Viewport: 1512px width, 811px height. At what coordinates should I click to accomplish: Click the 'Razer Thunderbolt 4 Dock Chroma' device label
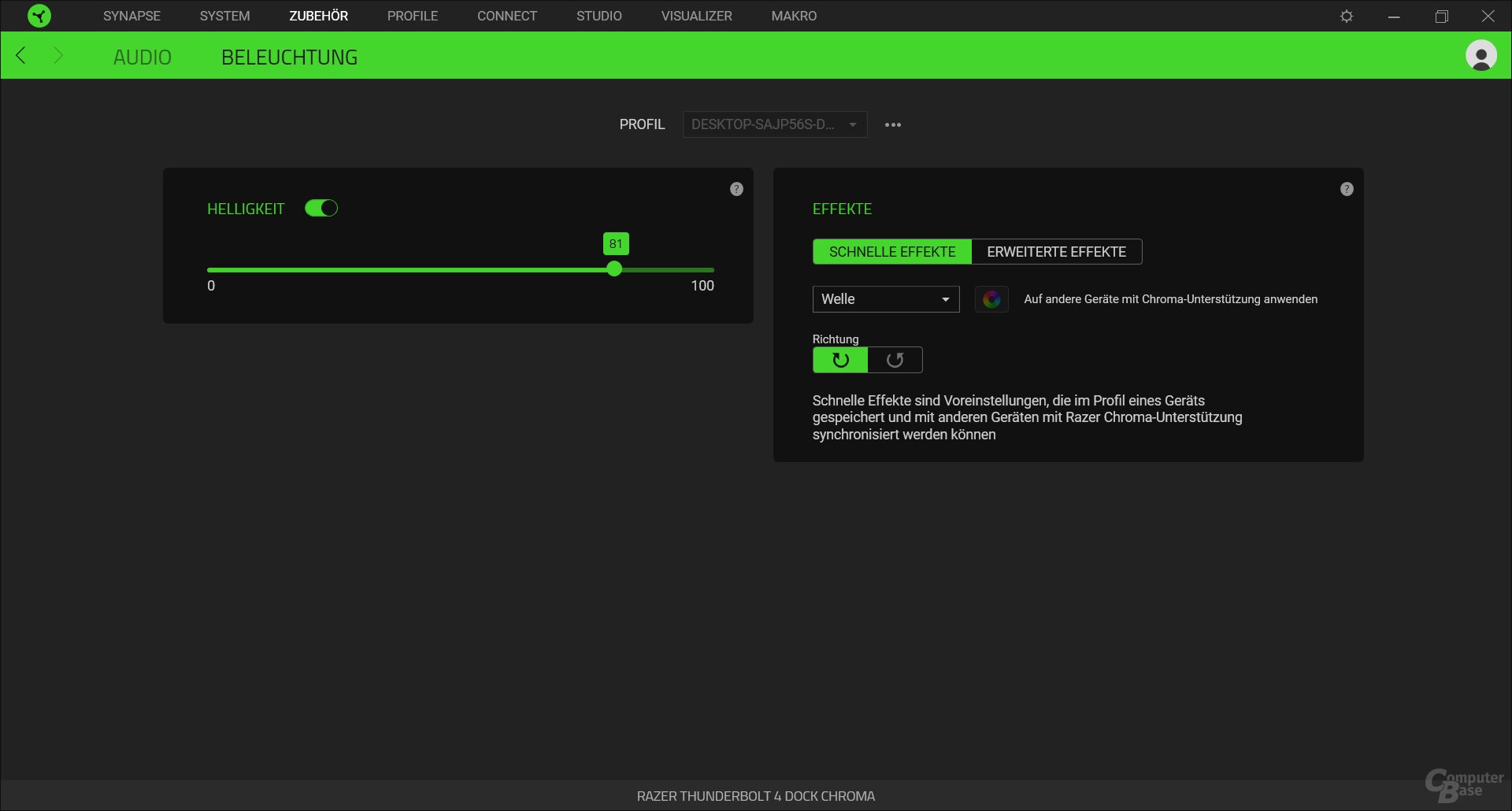(756, 796)
